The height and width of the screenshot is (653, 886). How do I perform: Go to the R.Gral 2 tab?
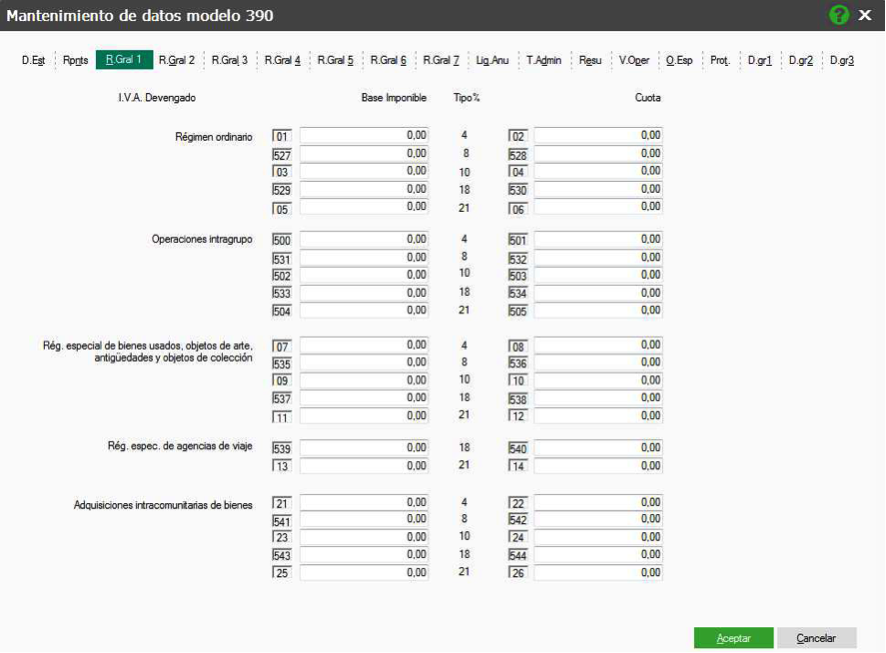coord(177,60)
